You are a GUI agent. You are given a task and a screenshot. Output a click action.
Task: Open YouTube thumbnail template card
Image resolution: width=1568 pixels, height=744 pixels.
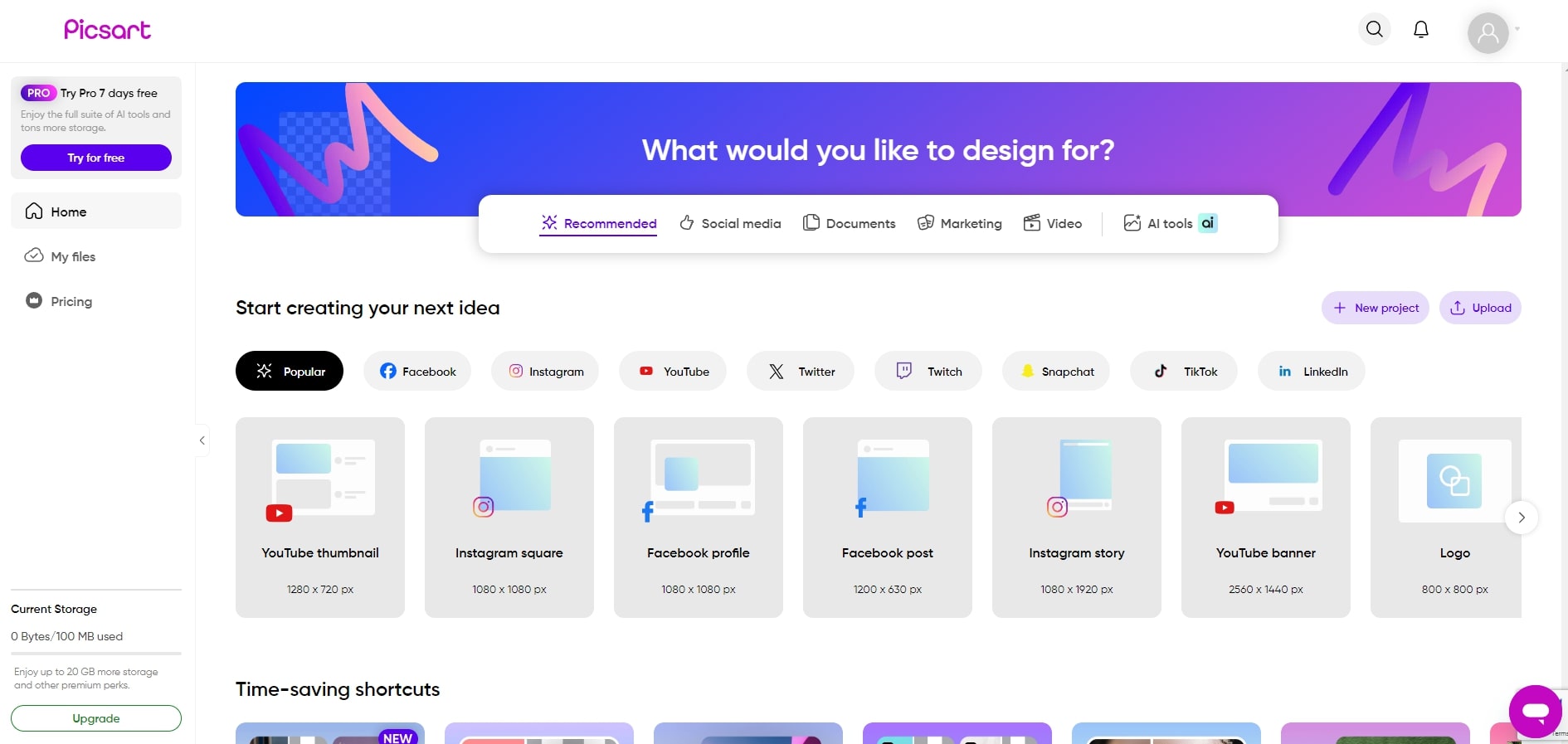(320, 518)
